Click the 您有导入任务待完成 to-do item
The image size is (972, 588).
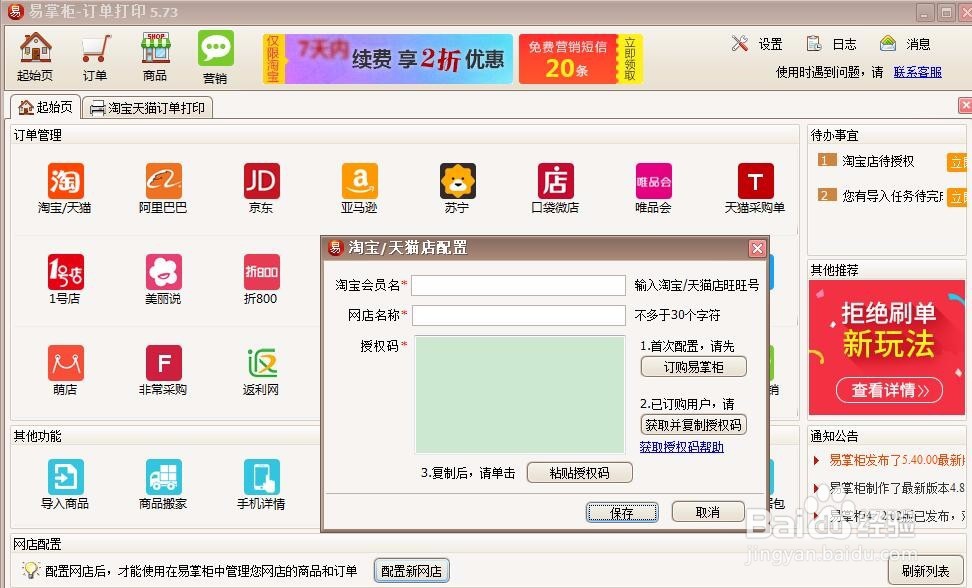point(892,196)
